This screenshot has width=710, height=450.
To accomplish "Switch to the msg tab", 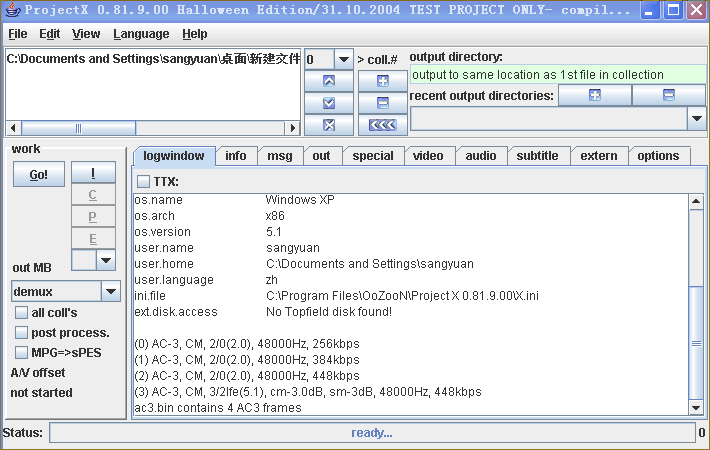I will coord(280,156).
